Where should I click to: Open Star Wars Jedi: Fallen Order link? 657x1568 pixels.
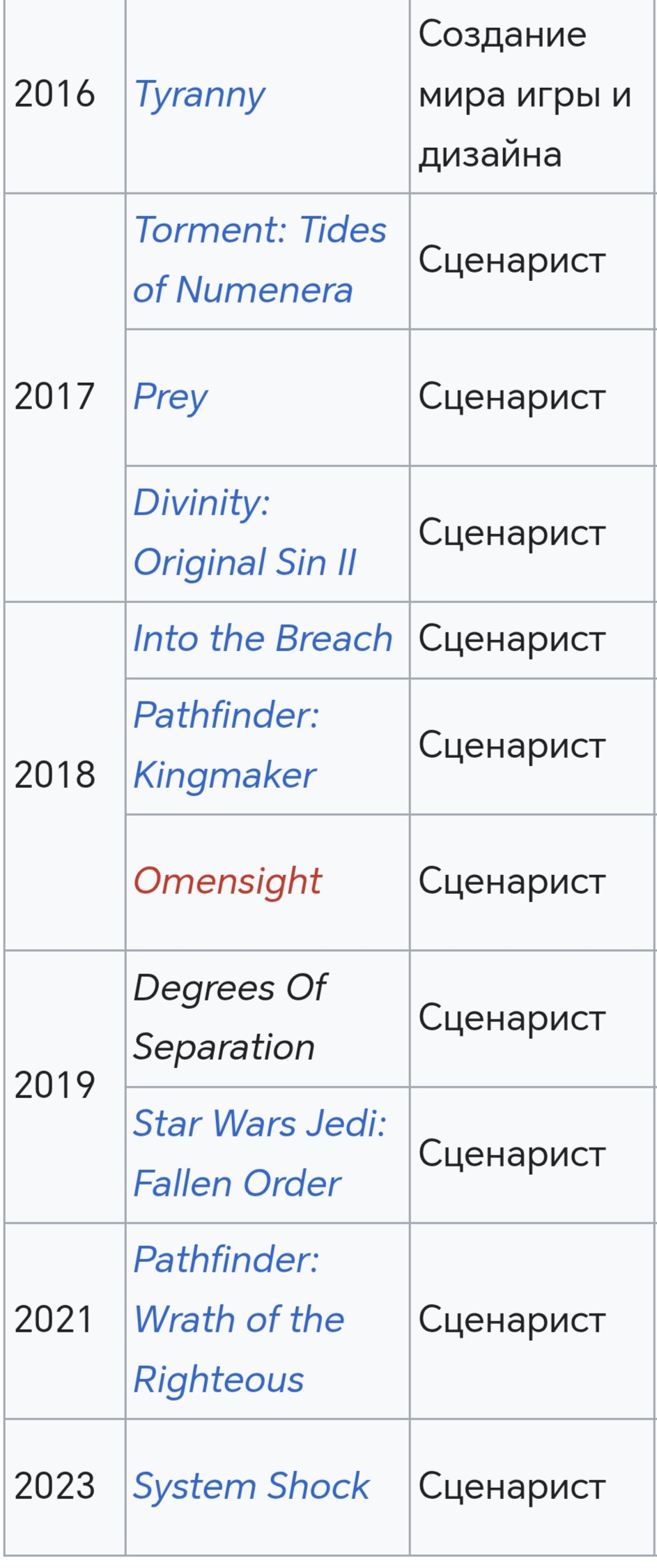click(x=259, y=1153)
